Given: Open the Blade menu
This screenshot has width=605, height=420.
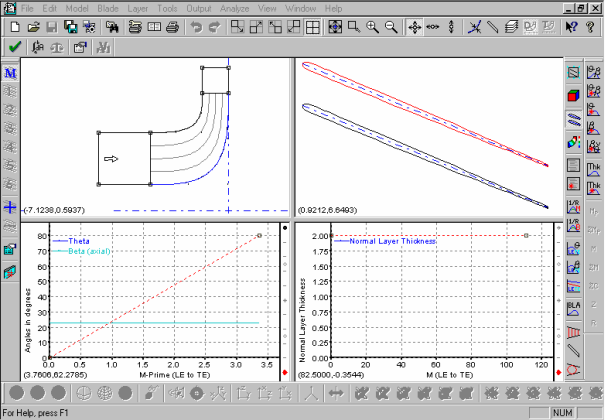Looking at the screenshot, I should click(107, 8).
